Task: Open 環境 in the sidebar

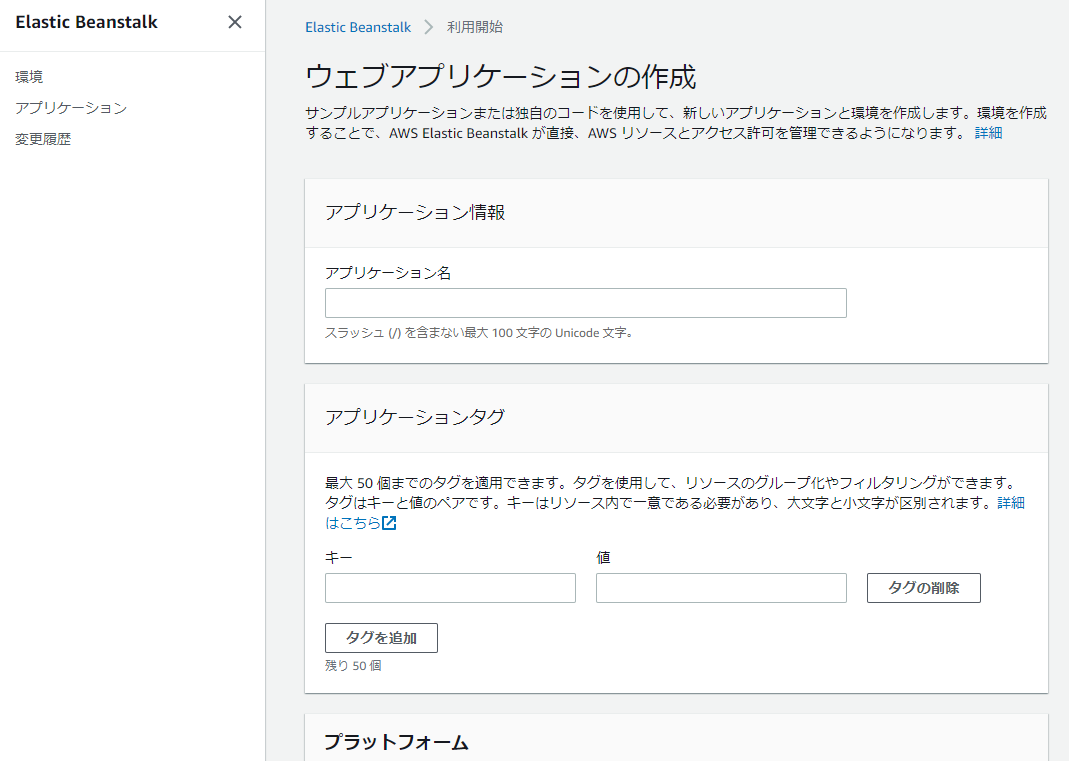Action: point(29,77)
